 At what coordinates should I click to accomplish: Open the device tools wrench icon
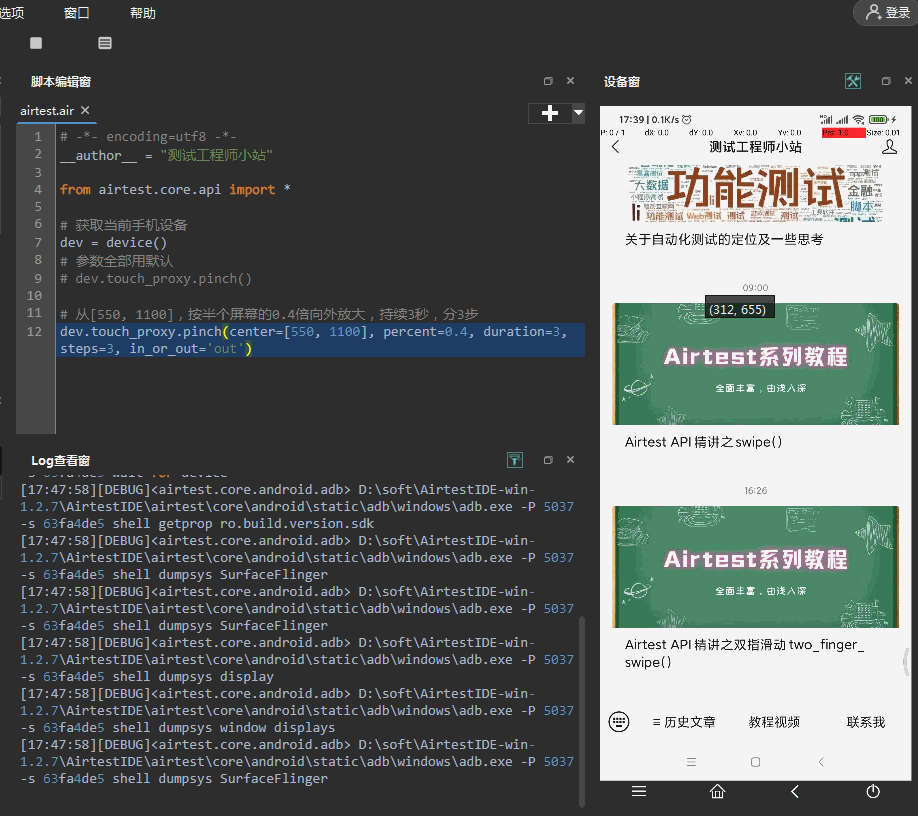coord(852,81)
